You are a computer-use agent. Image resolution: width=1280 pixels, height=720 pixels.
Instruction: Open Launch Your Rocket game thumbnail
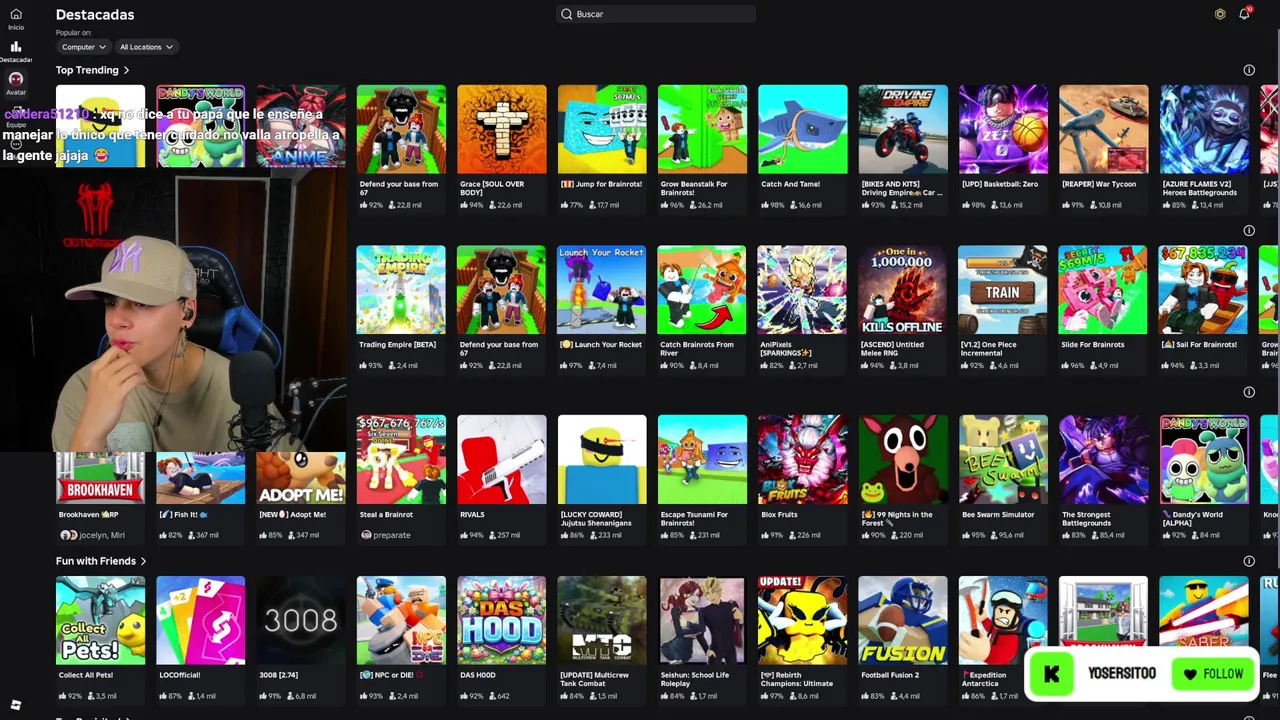click(x=602, y=290)
